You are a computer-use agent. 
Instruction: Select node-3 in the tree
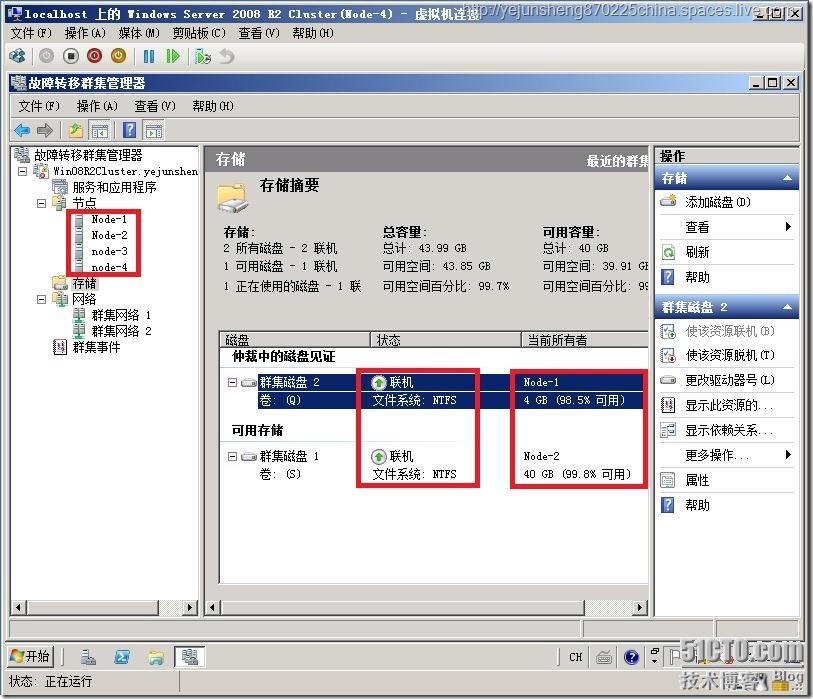[x=109, y=251]
